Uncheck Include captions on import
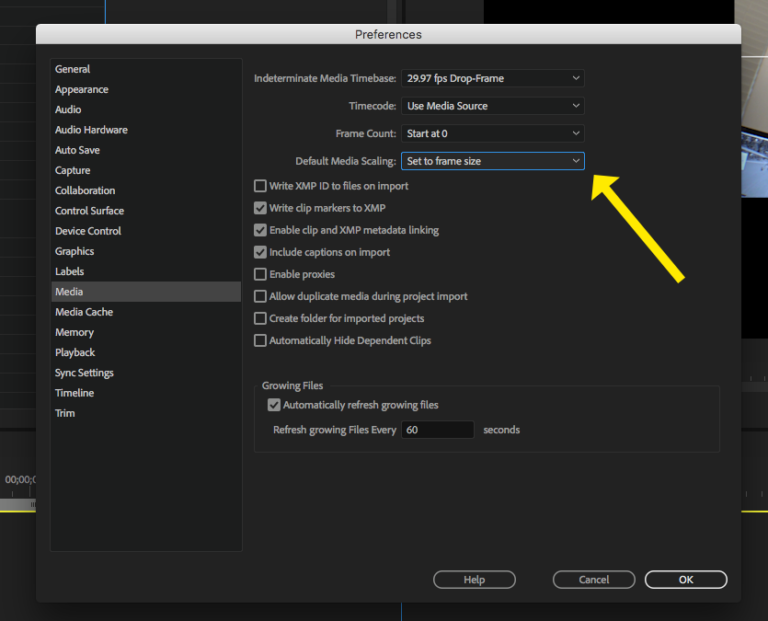 tap(260, 252)
